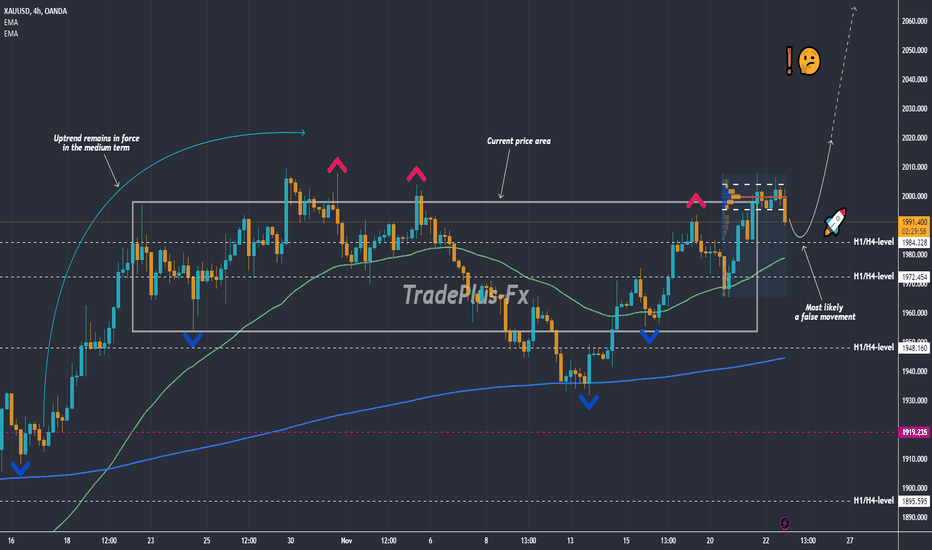This screenshot has height=550, width=932.
Task: Click the purple lightning event icon
Action: click(x=785, y=523)
